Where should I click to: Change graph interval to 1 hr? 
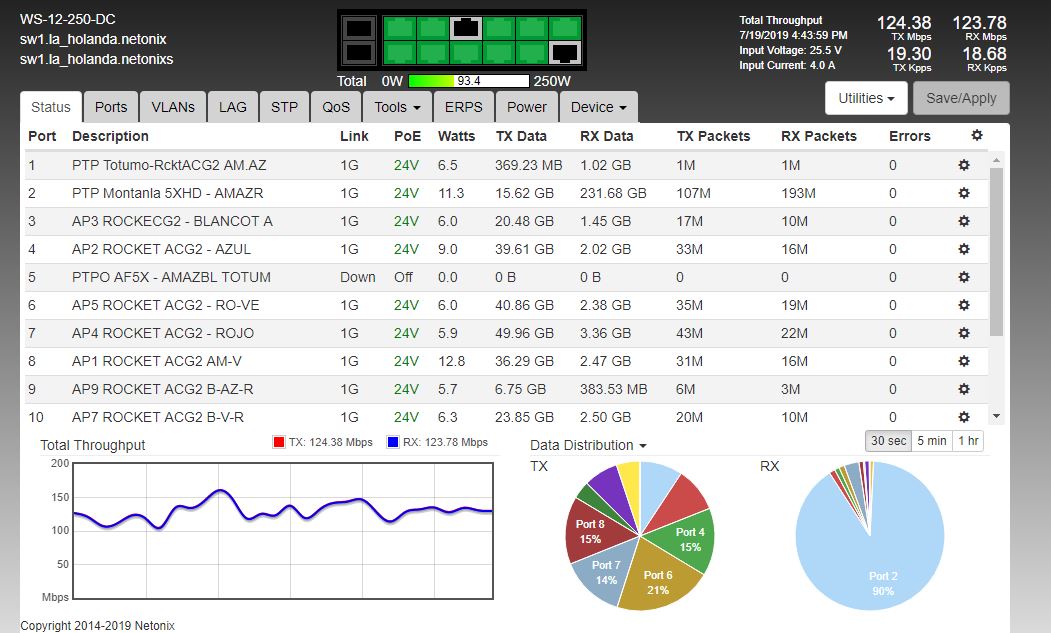tap(968, 441)
